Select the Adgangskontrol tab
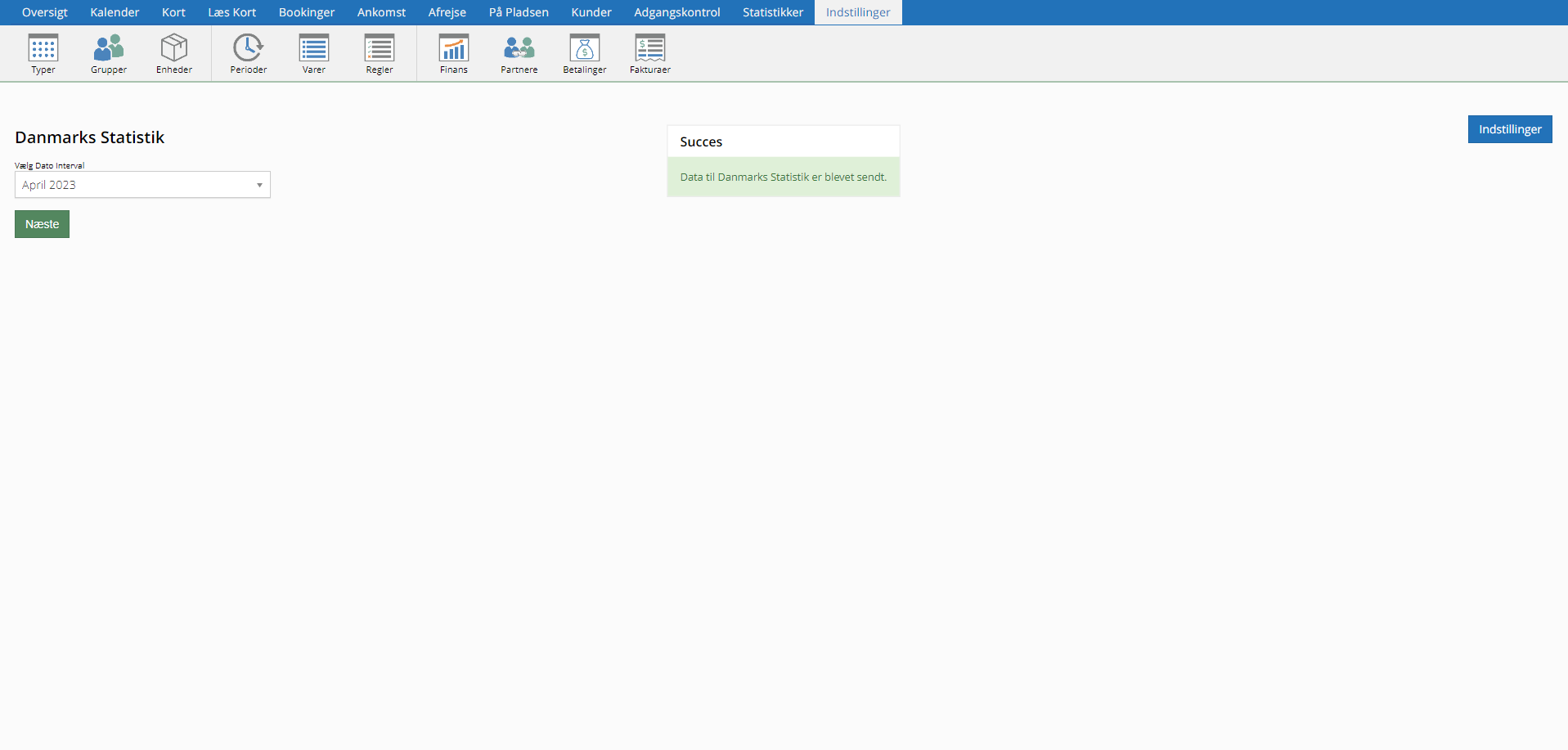This screenshot has width=1568, height=750. (x=677, y=12)
